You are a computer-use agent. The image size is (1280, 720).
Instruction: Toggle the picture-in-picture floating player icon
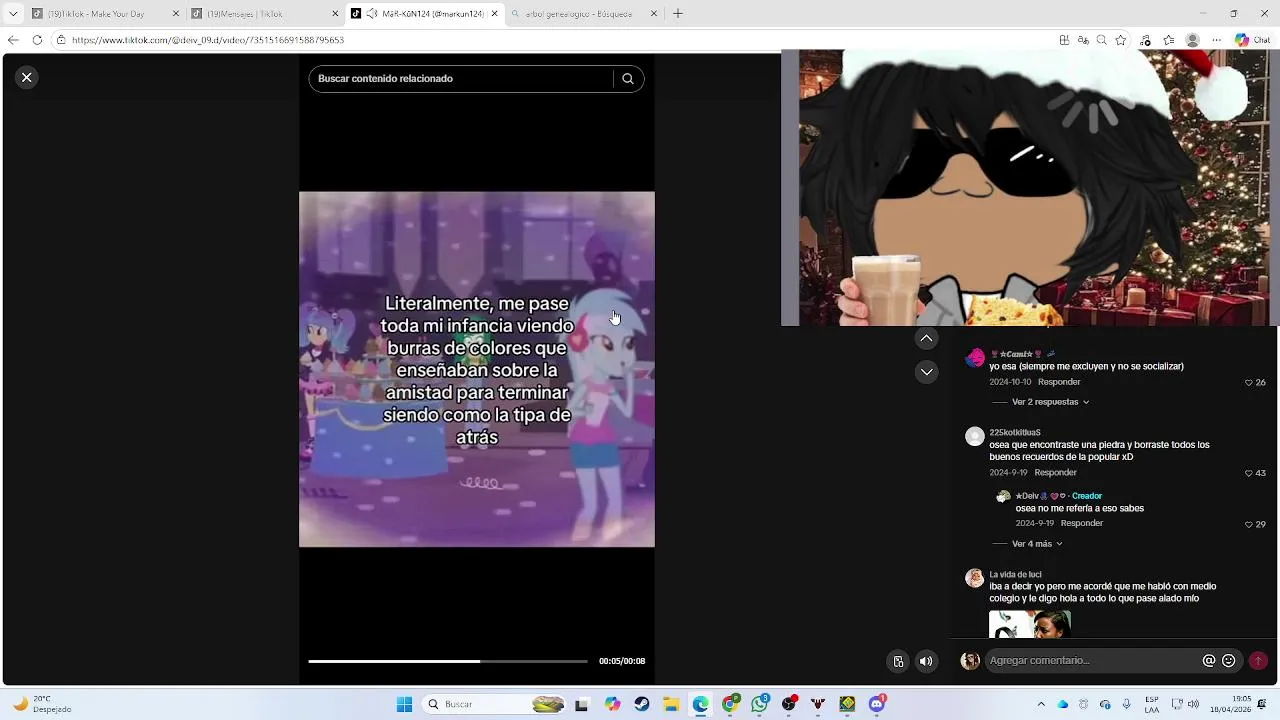(x=898, y=661)
